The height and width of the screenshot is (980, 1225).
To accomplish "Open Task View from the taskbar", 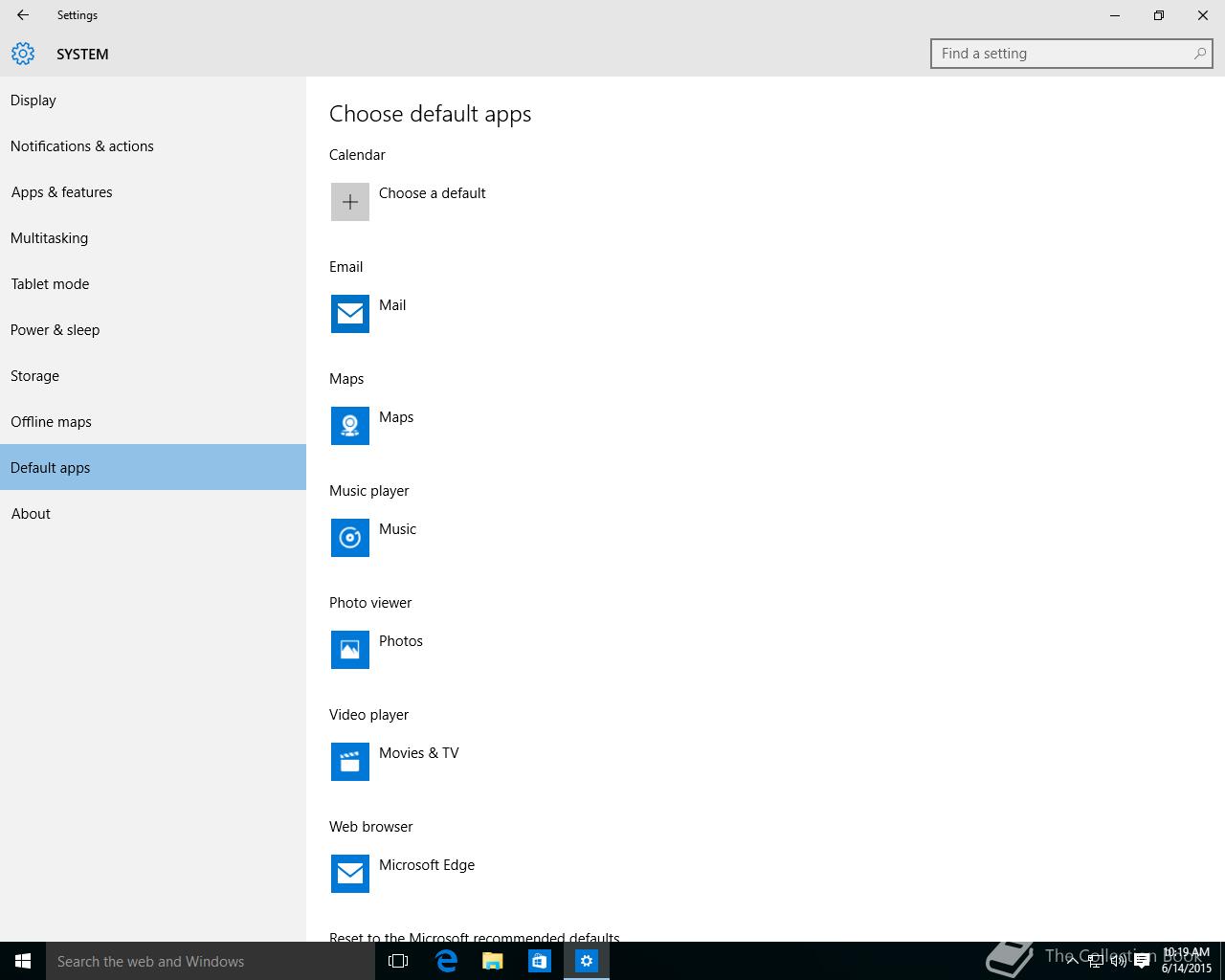I will click(x=398, y=961).
